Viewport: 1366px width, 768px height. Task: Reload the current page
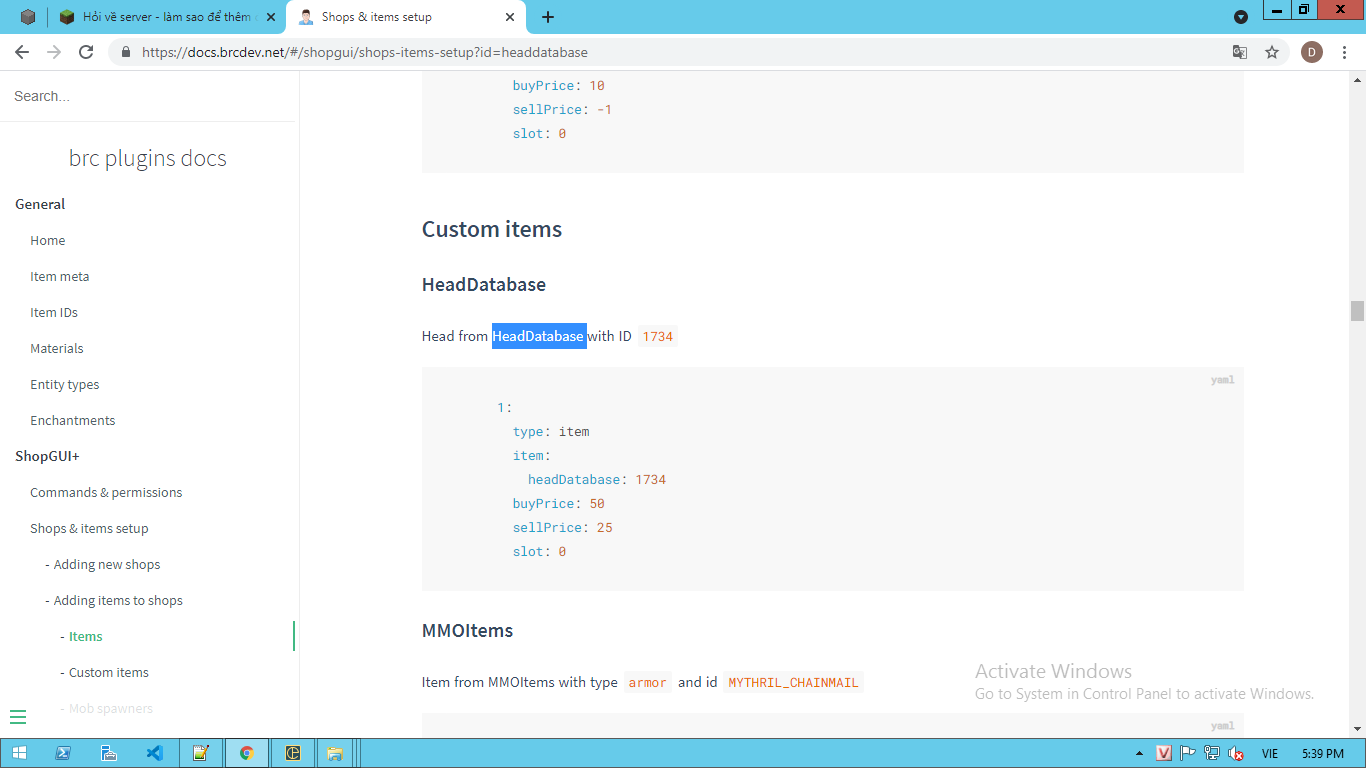pyautogui.click(x=86, y=52)
